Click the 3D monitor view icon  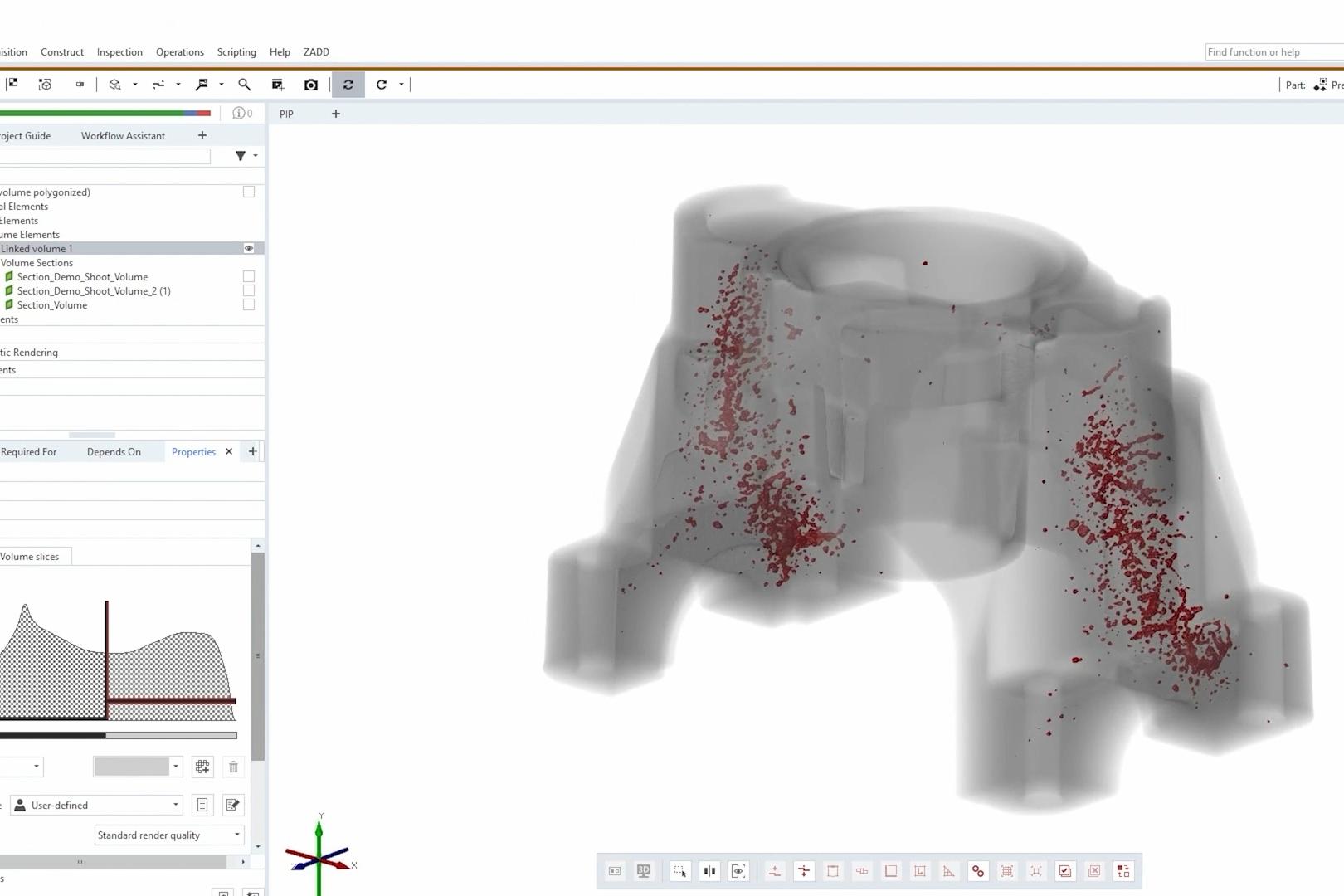pos(644,871)
